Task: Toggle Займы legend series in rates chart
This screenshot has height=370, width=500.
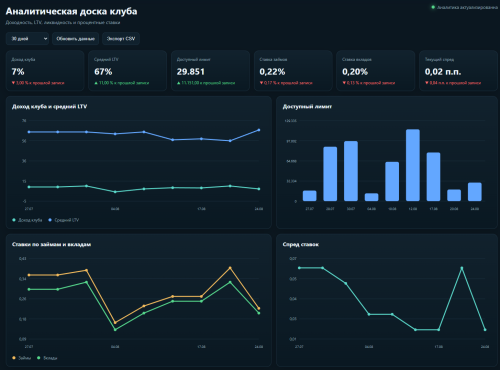Action: (x=21, y=358)
